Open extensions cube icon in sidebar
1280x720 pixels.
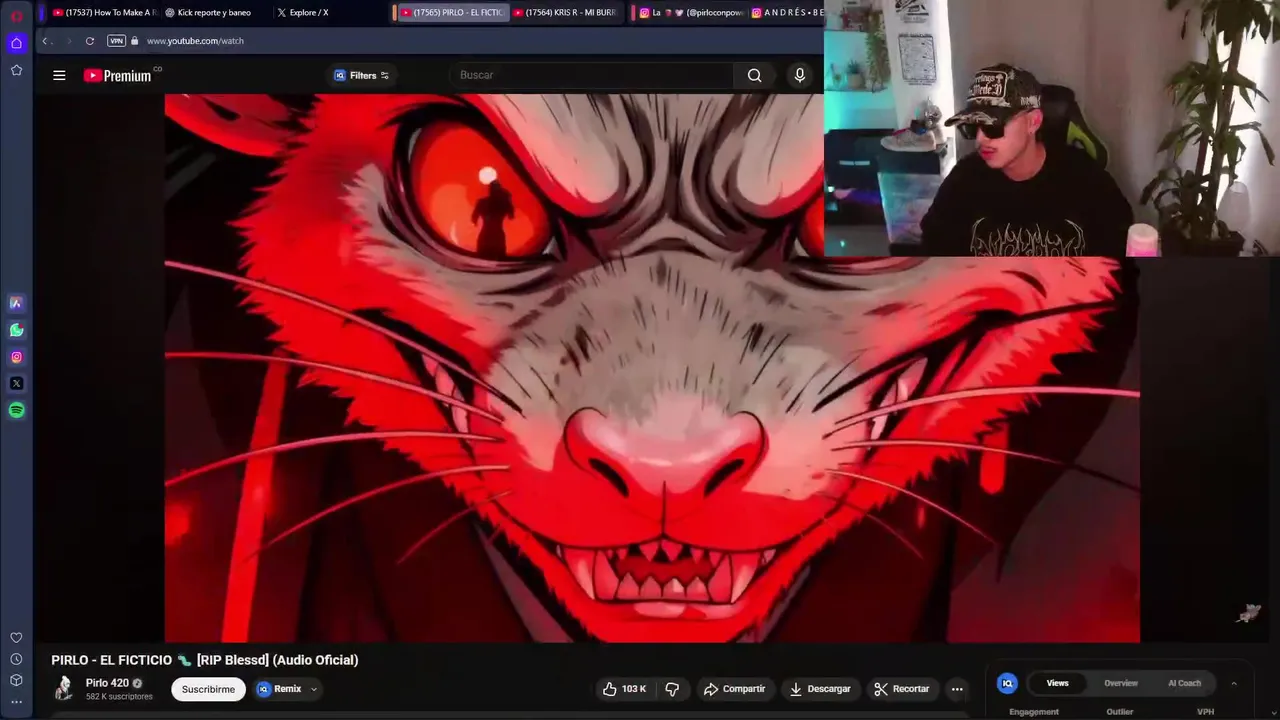[16, 680]
